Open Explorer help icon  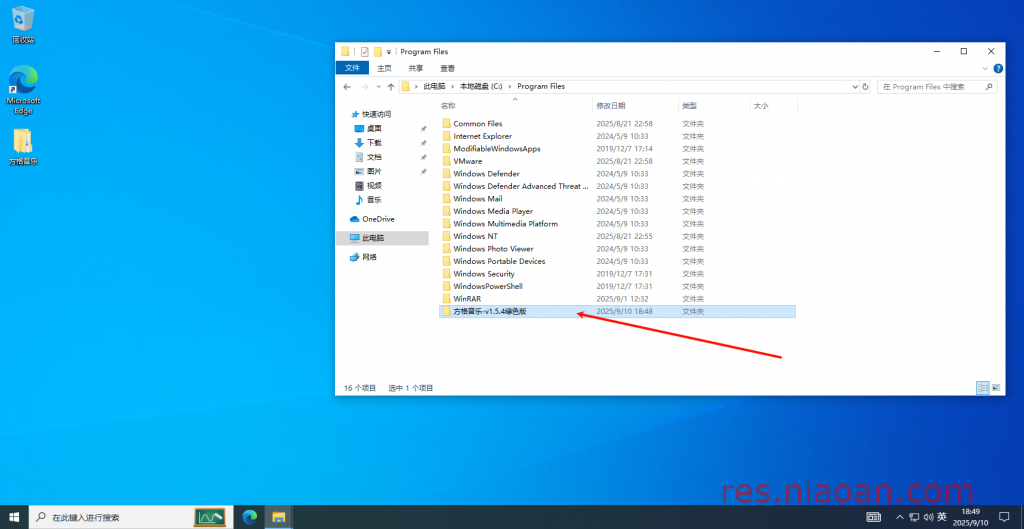tap(998, 69)
